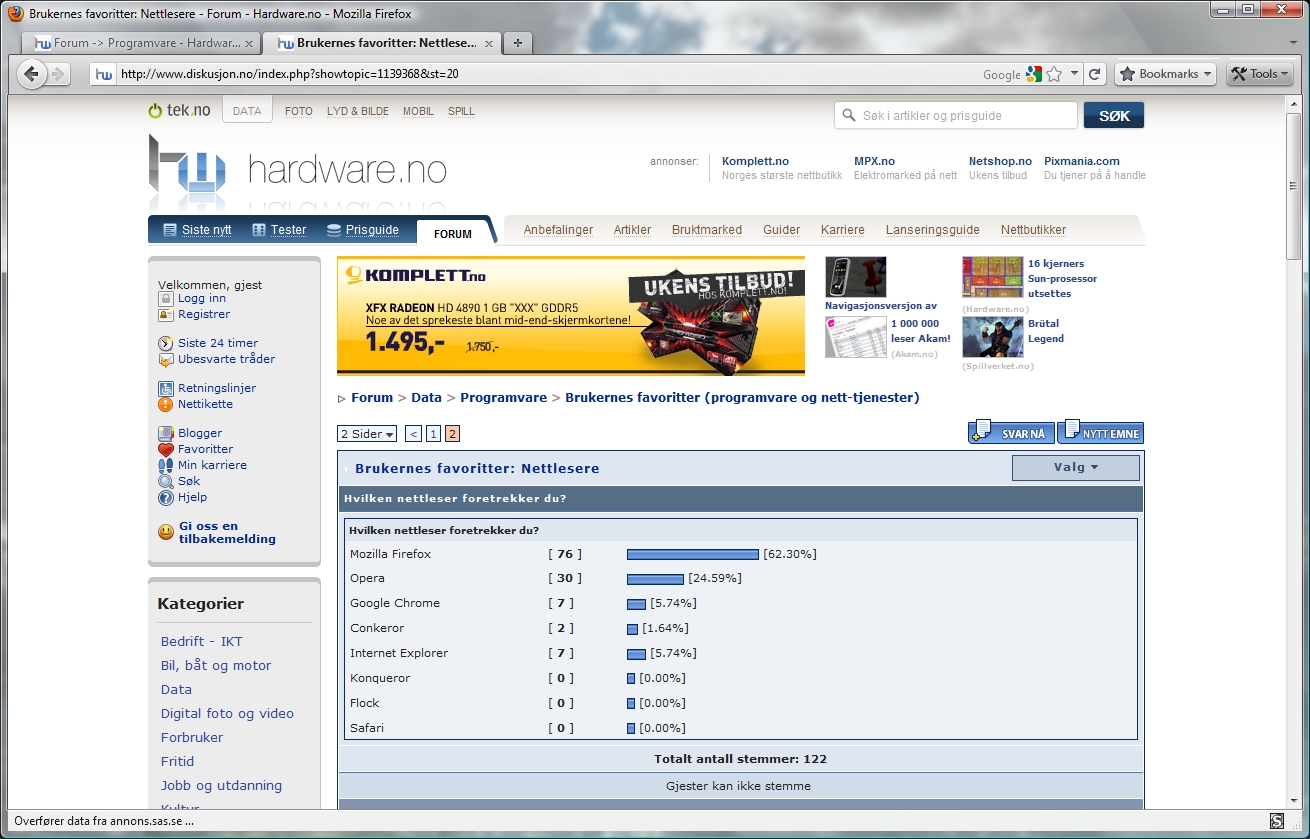This screenshot has height=839, width=1310.
Task: Click the text Gjester kan ikke stemme
Action: pyautogui.click(x=738, y=786)
